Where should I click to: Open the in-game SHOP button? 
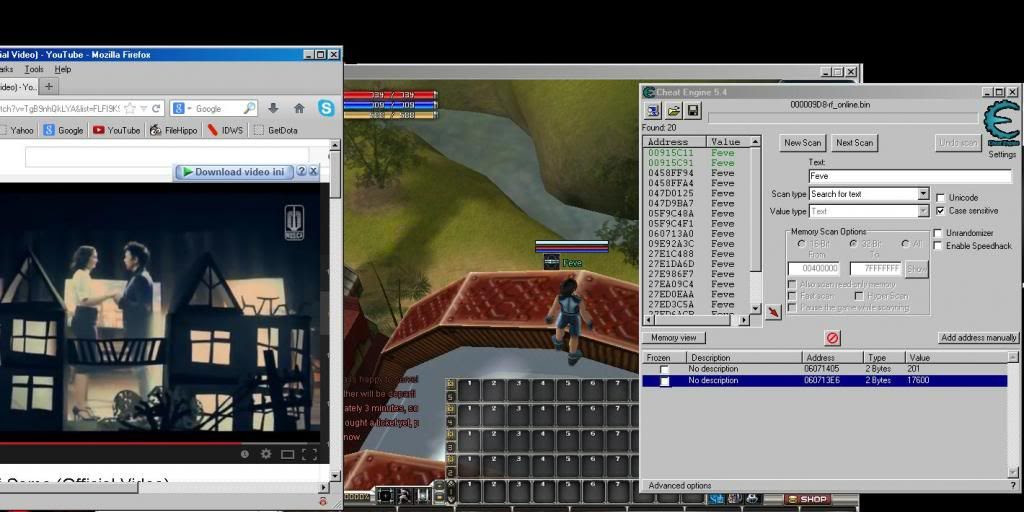[807, 499]
